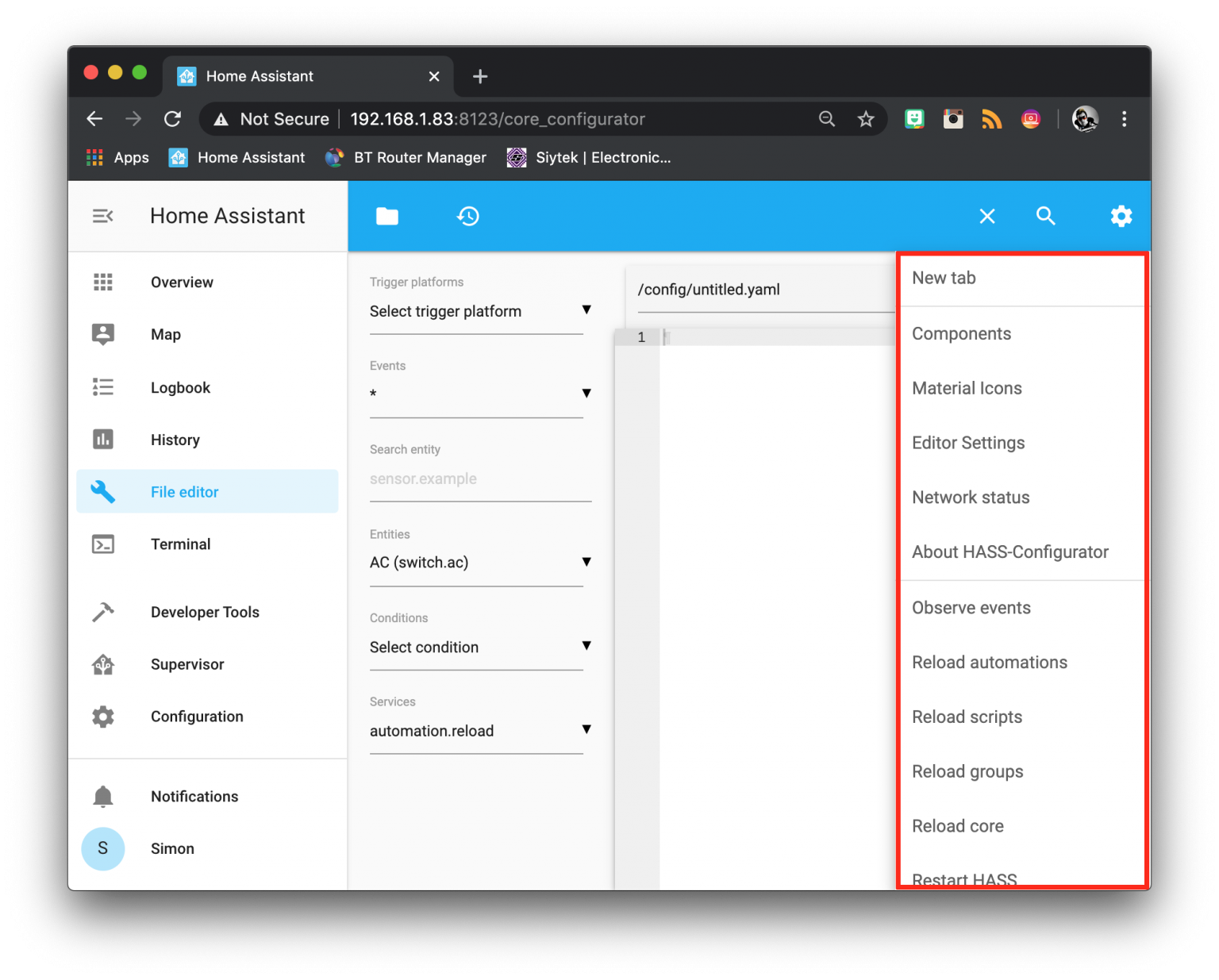Open the Supervisor sidebar icon
Screen dimensions: 1219x980
click(102, 664)
